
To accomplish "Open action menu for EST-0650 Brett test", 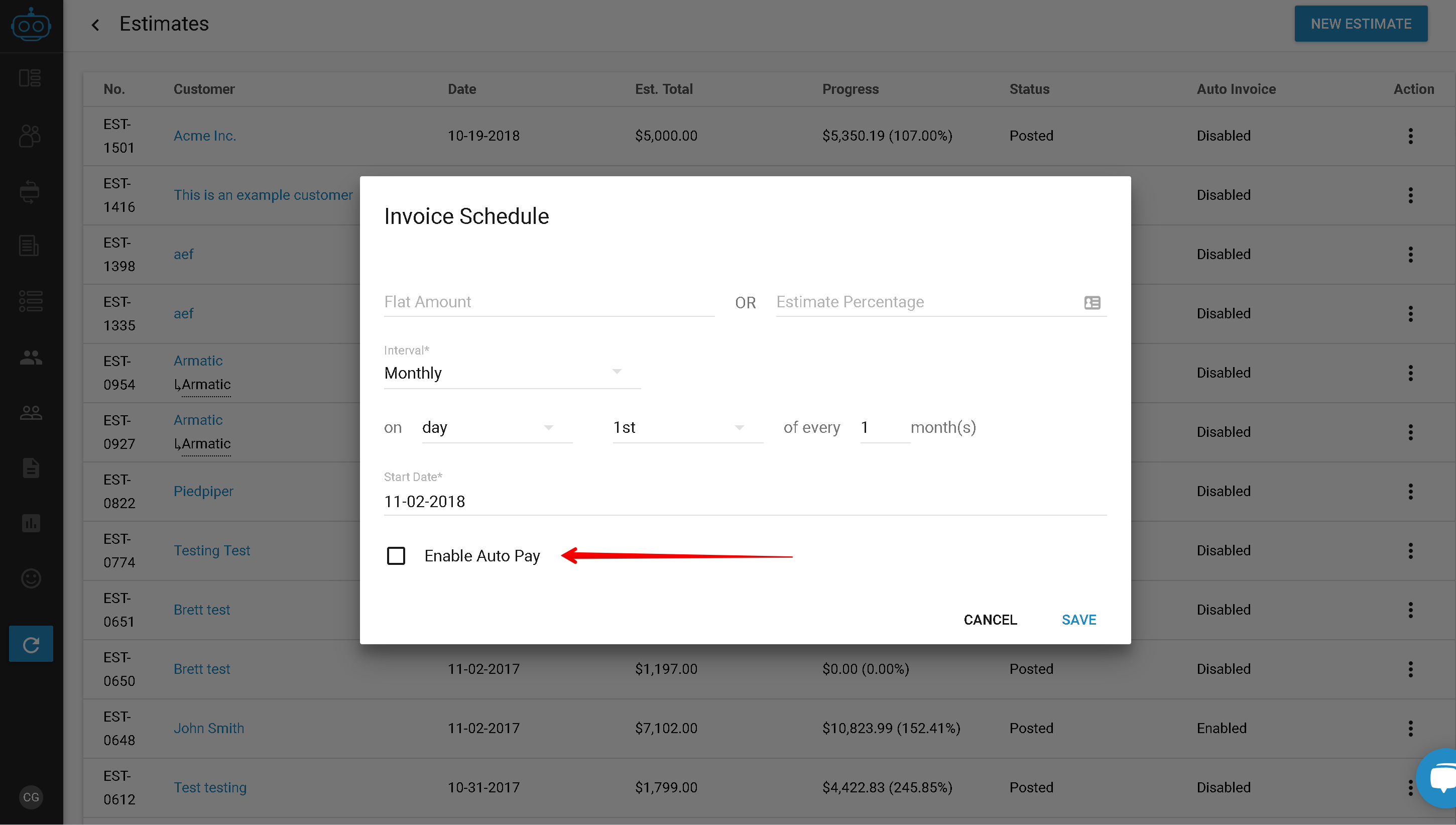I will pyautogui.click(x=1411, y=669).
